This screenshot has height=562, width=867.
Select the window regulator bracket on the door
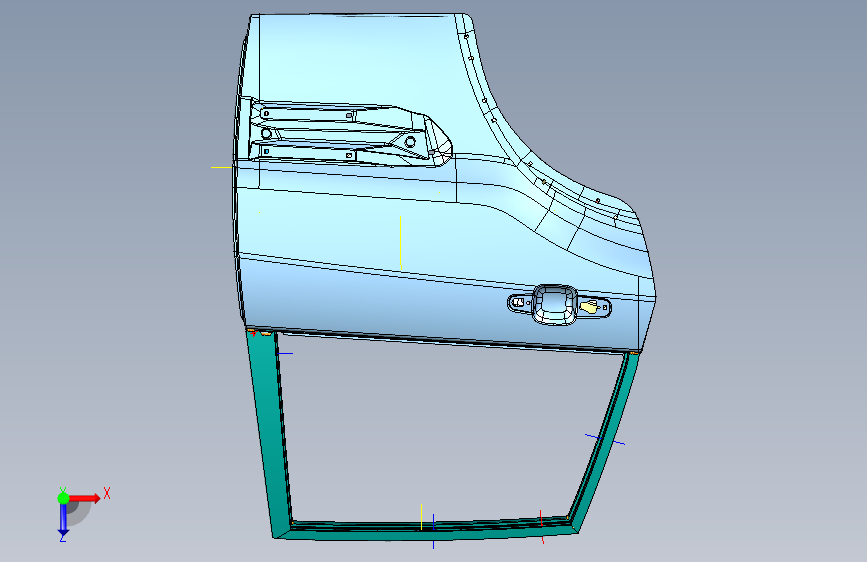[348, 134]
